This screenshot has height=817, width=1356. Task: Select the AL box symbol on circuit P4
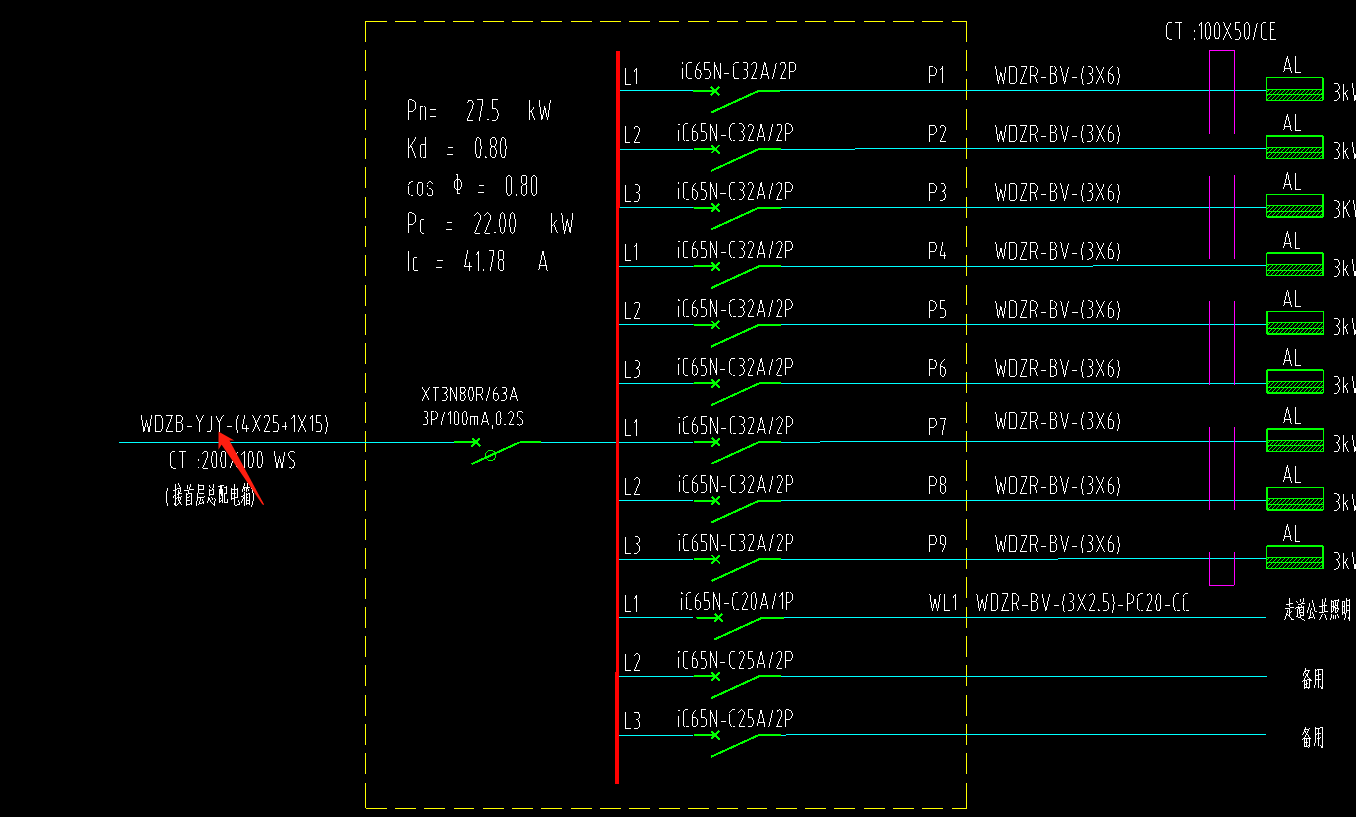tap(1294, 264)
